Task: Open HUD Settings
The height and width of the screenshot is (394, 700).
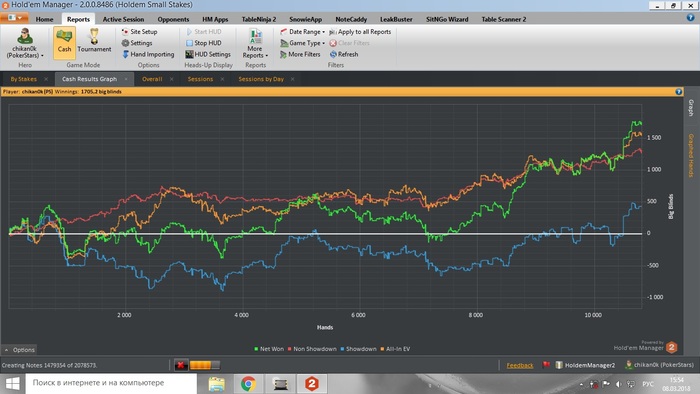Action: coord(208,54)
